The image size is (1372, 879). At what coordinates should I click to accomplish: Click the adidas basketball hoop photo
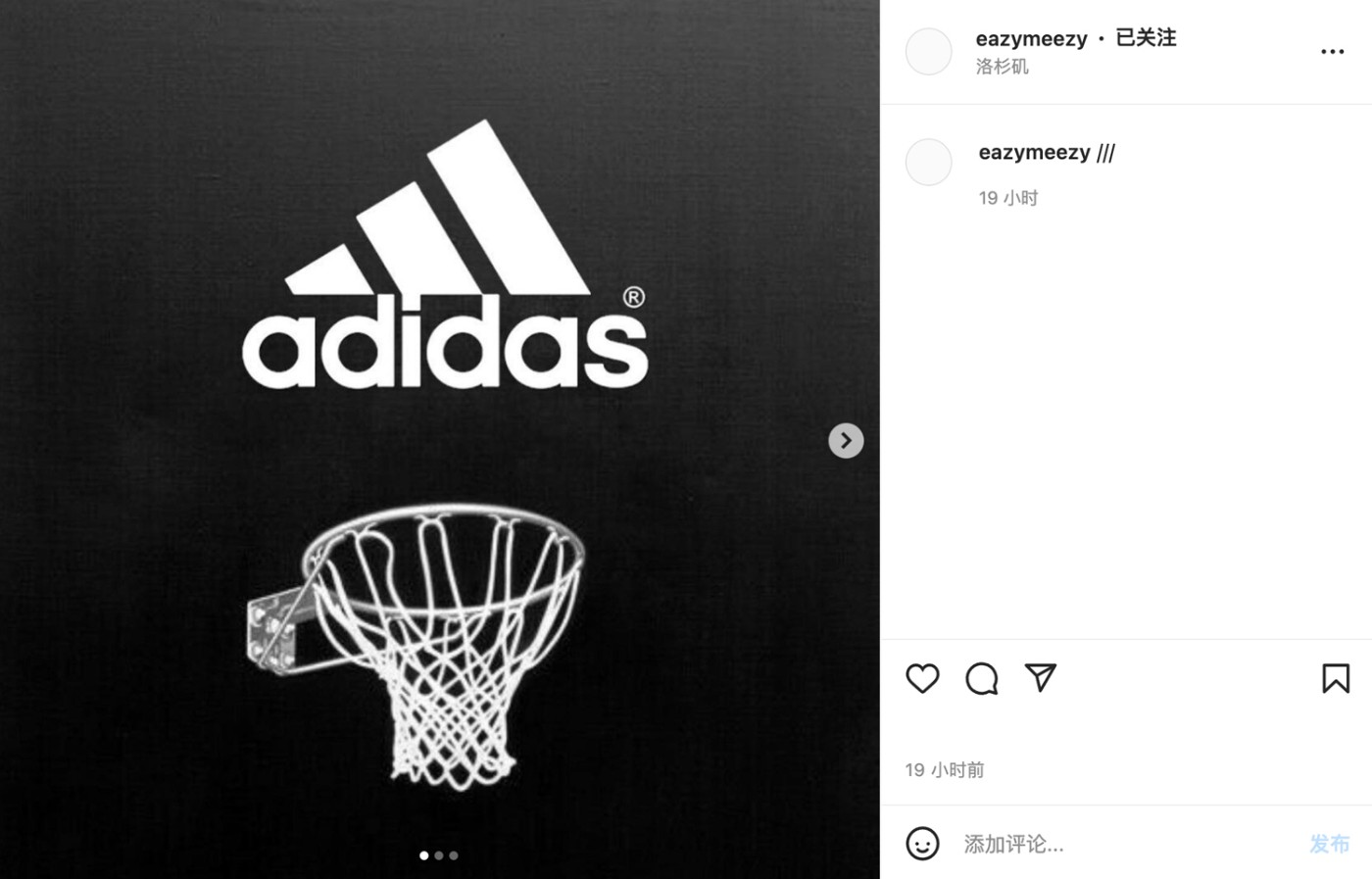(x=440, y=440)
